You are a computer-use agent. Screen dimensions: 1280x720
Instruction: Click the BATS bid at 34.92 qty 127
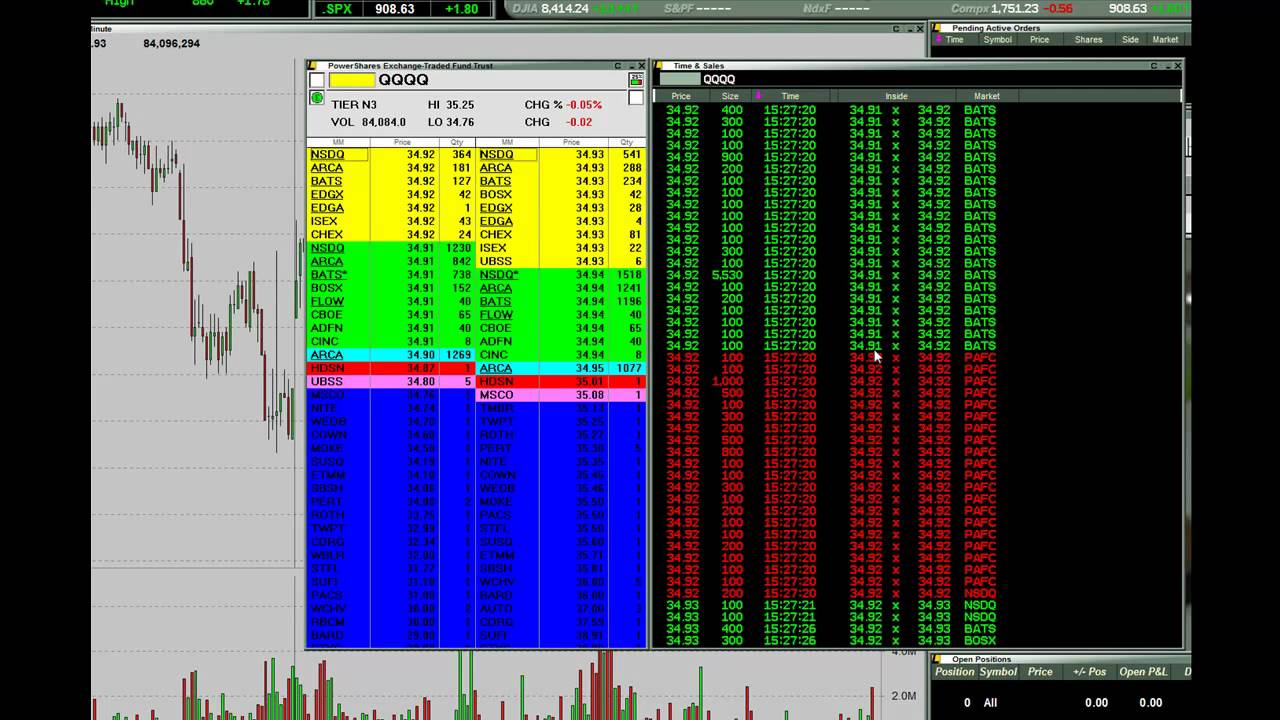point(391,181)
